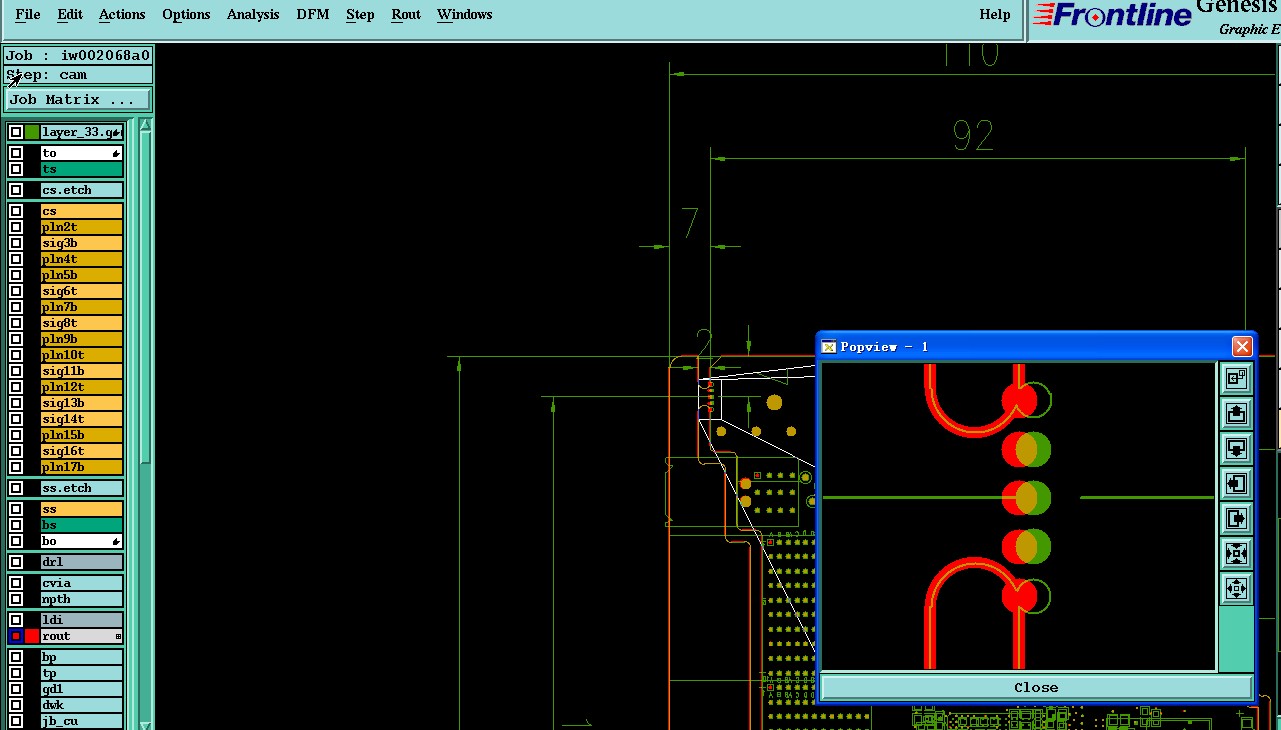This screenshot has height=730, width=1281.
Task: Select the npth layer name
Action: tap(82, 599)
